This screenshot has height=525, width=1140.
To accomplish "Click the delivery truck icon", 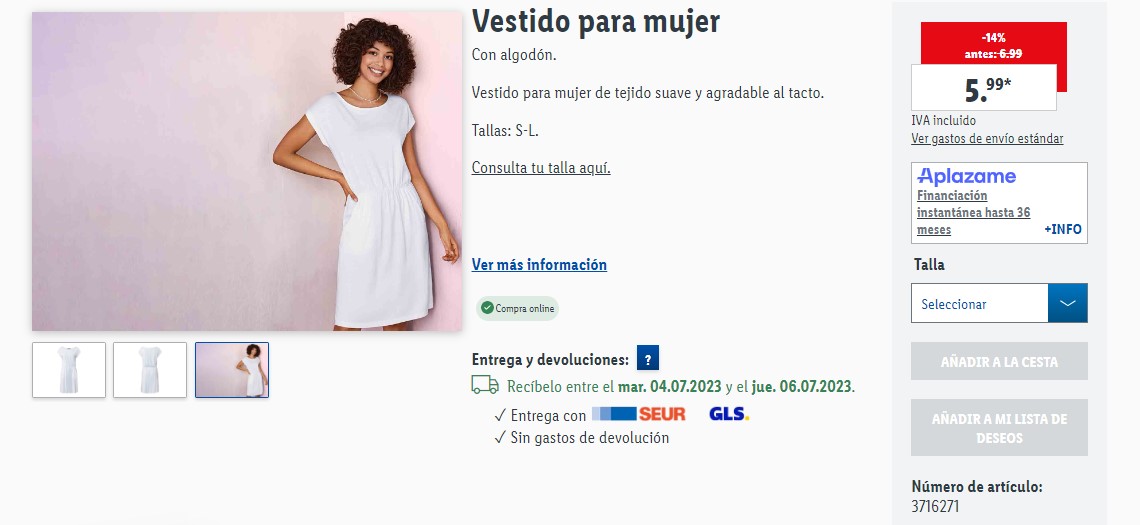I will pos(485,385).
